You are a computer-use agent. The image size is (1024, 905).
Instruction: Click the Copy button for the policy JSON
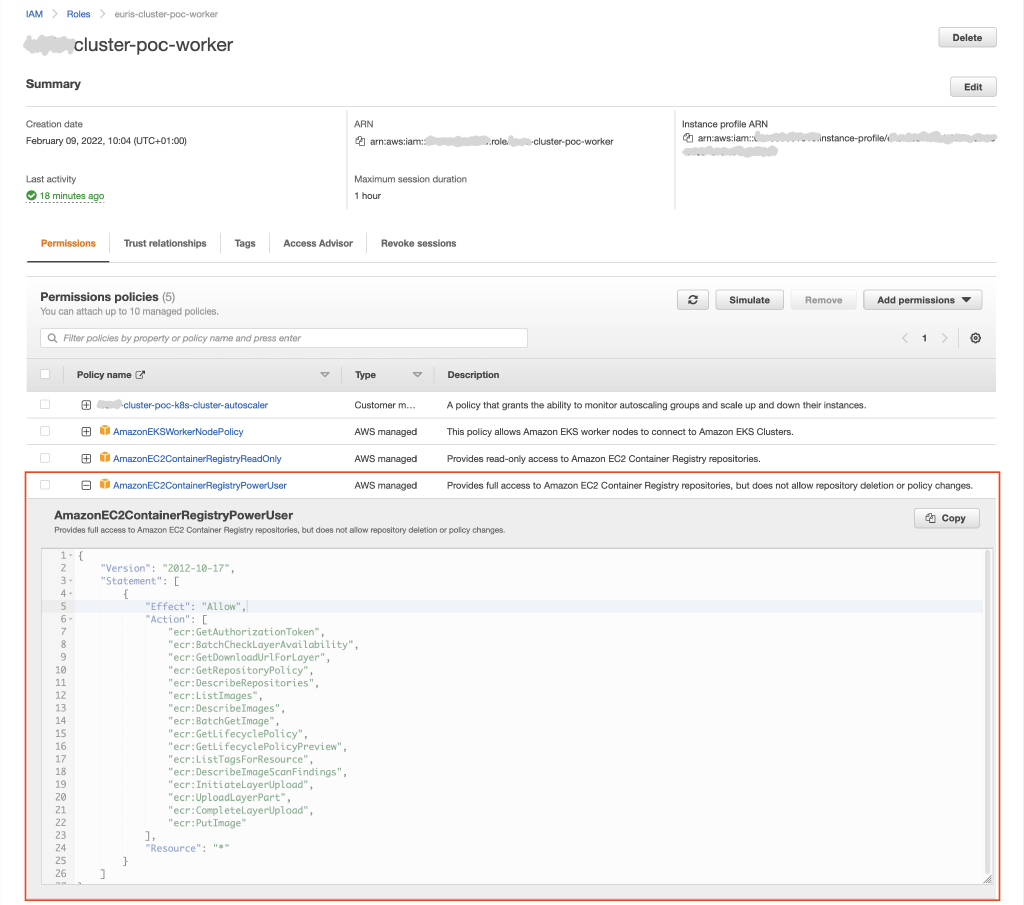tap(945, 518)
